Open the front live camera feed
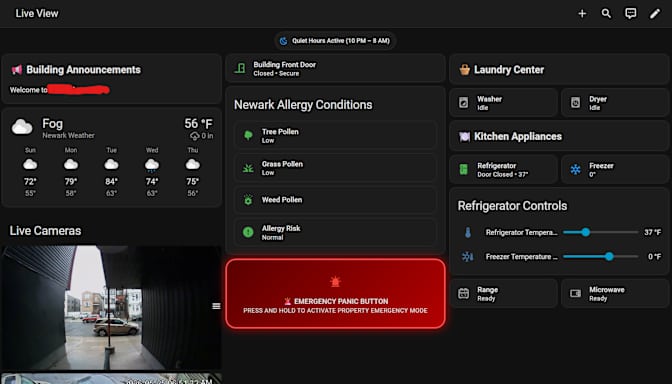Image resolution: width=672 pixels, height=384 pixels. click(111, 308)
